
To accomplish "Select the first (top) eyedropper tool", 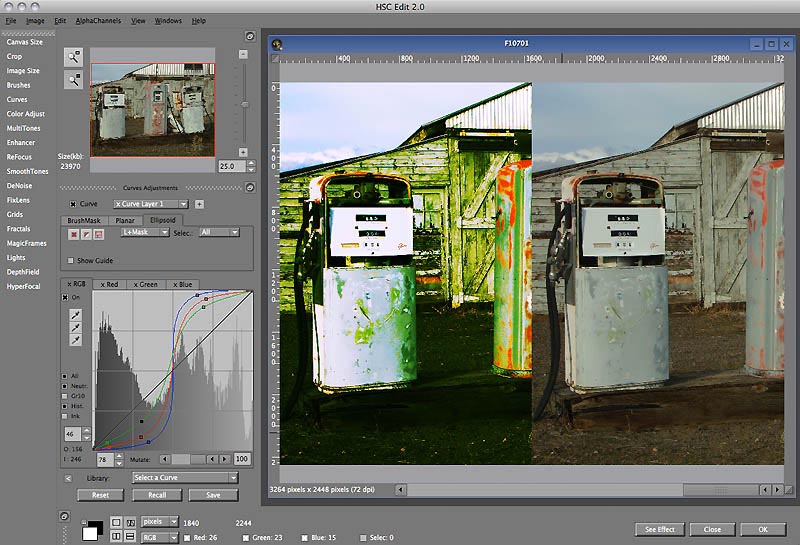I will [x=76, y=314].
